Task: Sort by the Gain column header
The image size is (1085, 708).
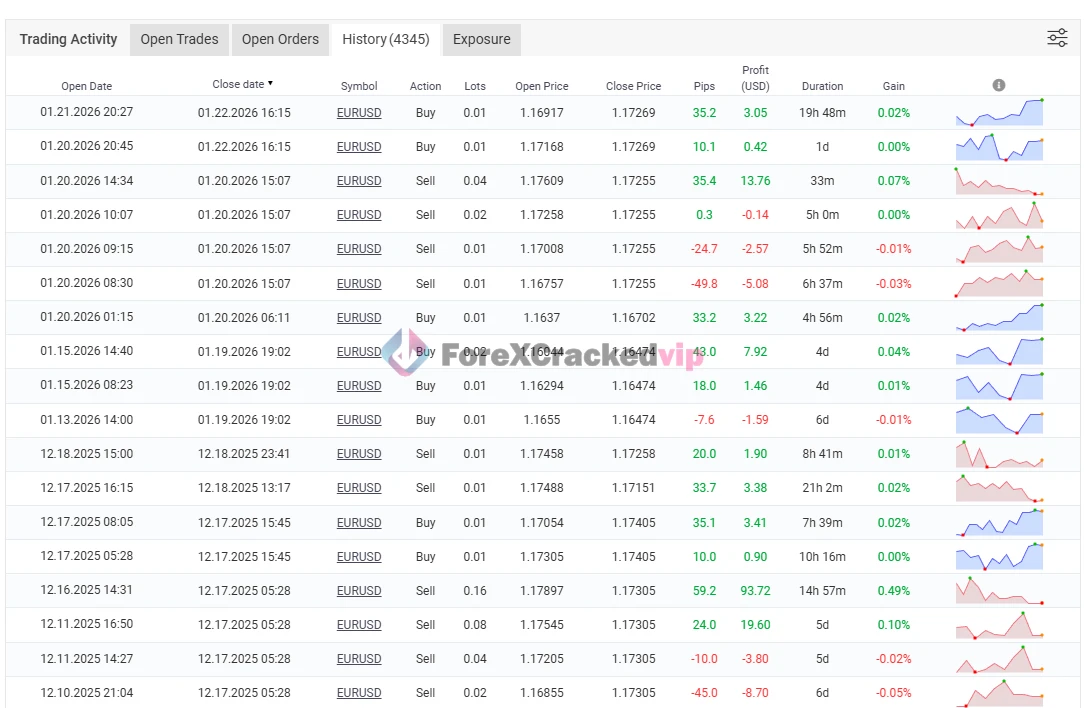Action: 893,86
